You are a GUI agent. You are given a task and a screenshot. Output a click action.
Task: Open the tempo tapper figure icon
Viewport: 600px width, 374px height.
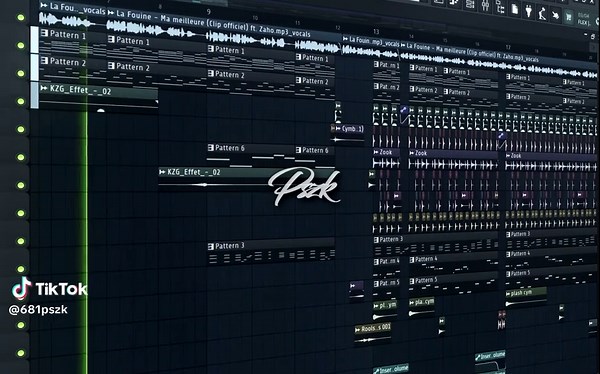point(542,13)
